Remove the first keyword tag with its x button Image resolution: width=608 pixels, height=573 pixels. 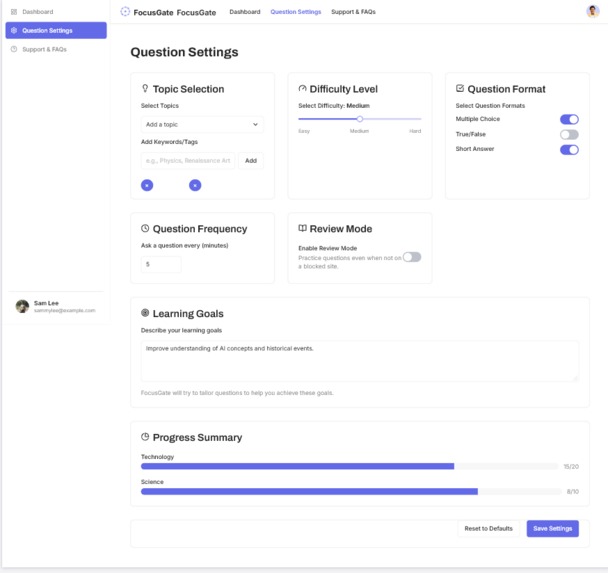pyautogui.click(x=147, y=185)
